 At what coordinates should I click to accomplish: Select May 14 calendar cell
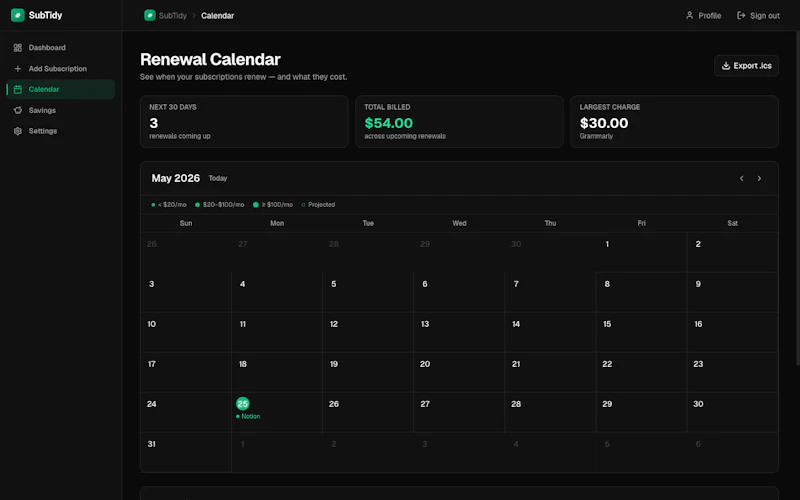click(x=550, y=332)
